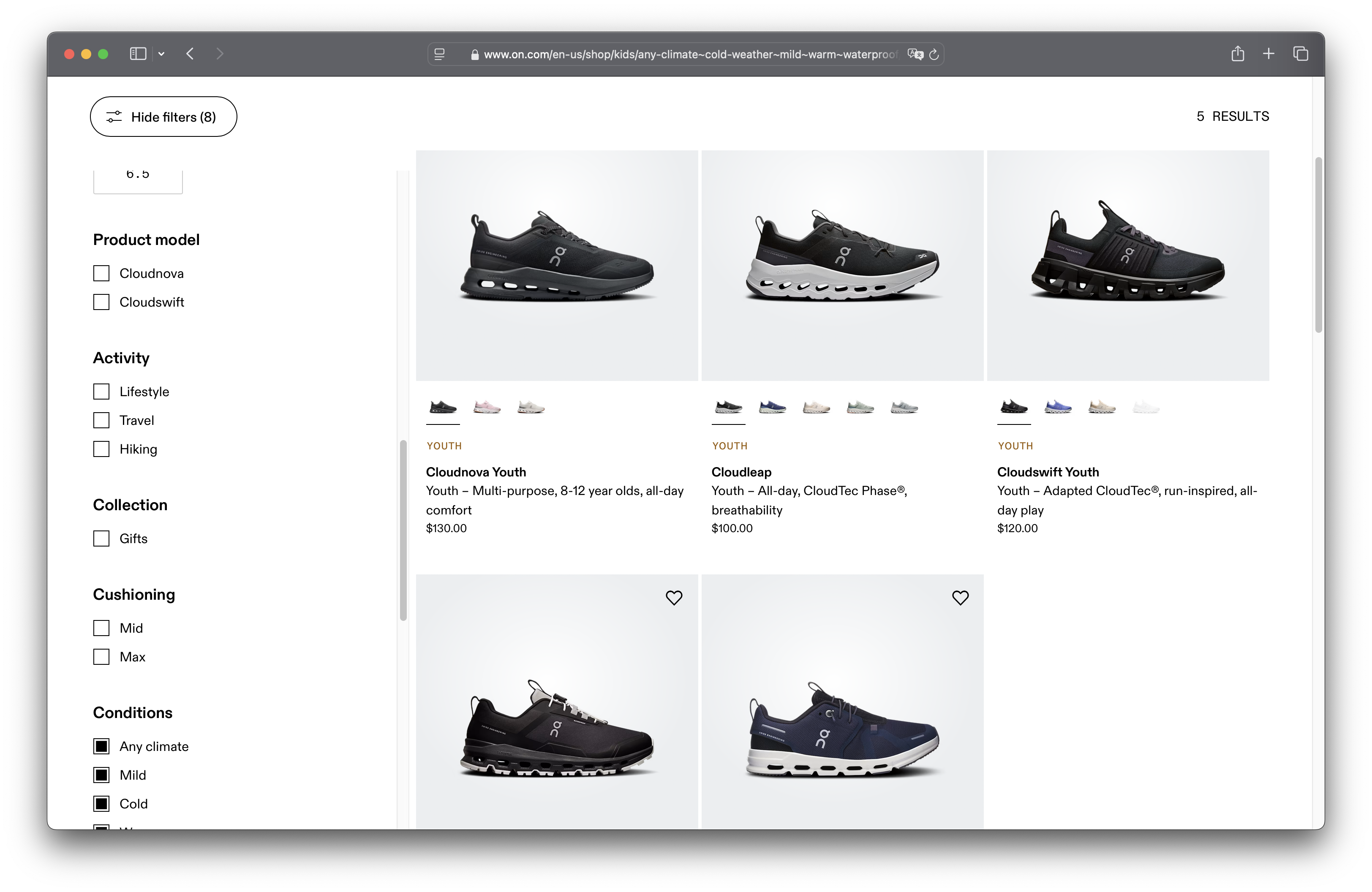Screen dimensions: 1372x892
Task: Open sidebar options dropdown arrow
Action: (161, 54)
